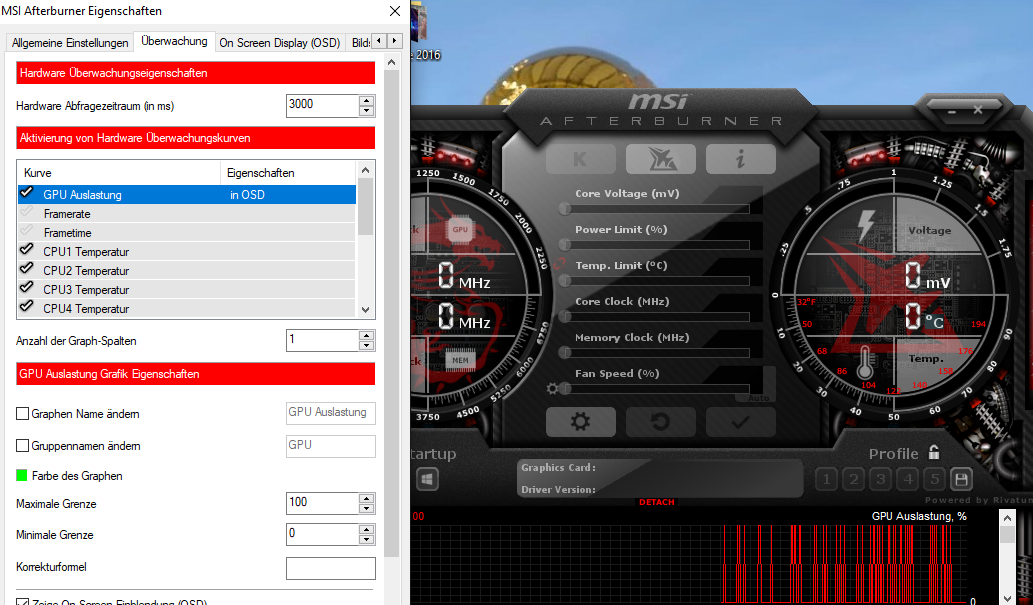Click the Kombustor K button in Afterburner

click(x=580, y=159)
